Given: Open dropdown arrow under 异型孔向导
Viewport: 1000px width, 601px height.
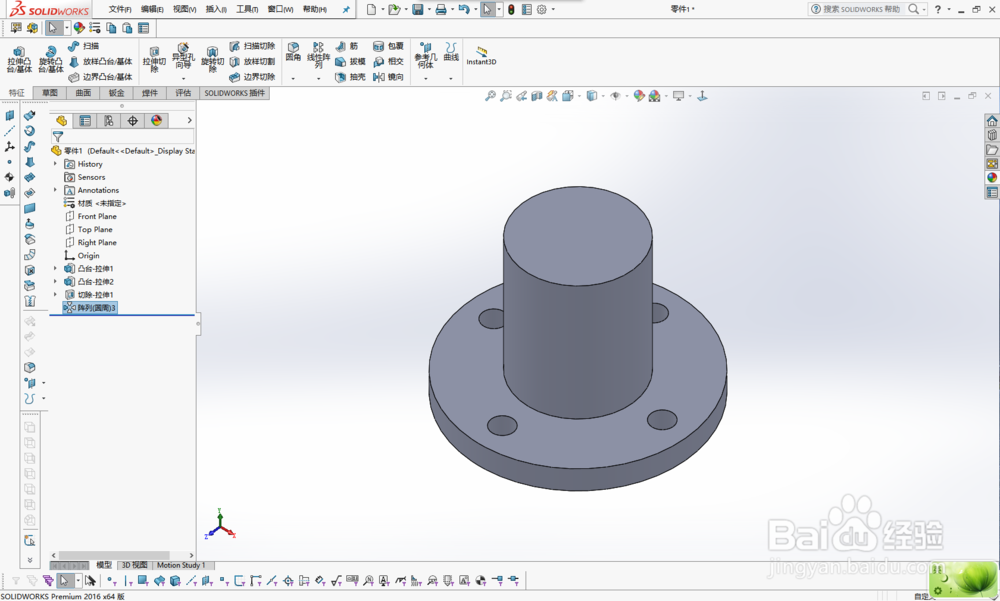Looking at the screenshot, I should (183, 78).
